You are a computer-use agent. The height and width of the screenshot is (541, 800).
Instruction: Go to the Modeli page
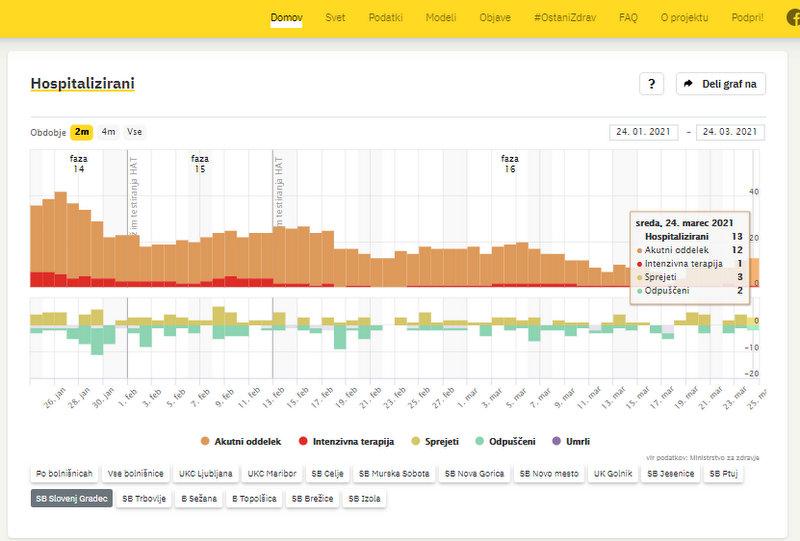(441, 18)
